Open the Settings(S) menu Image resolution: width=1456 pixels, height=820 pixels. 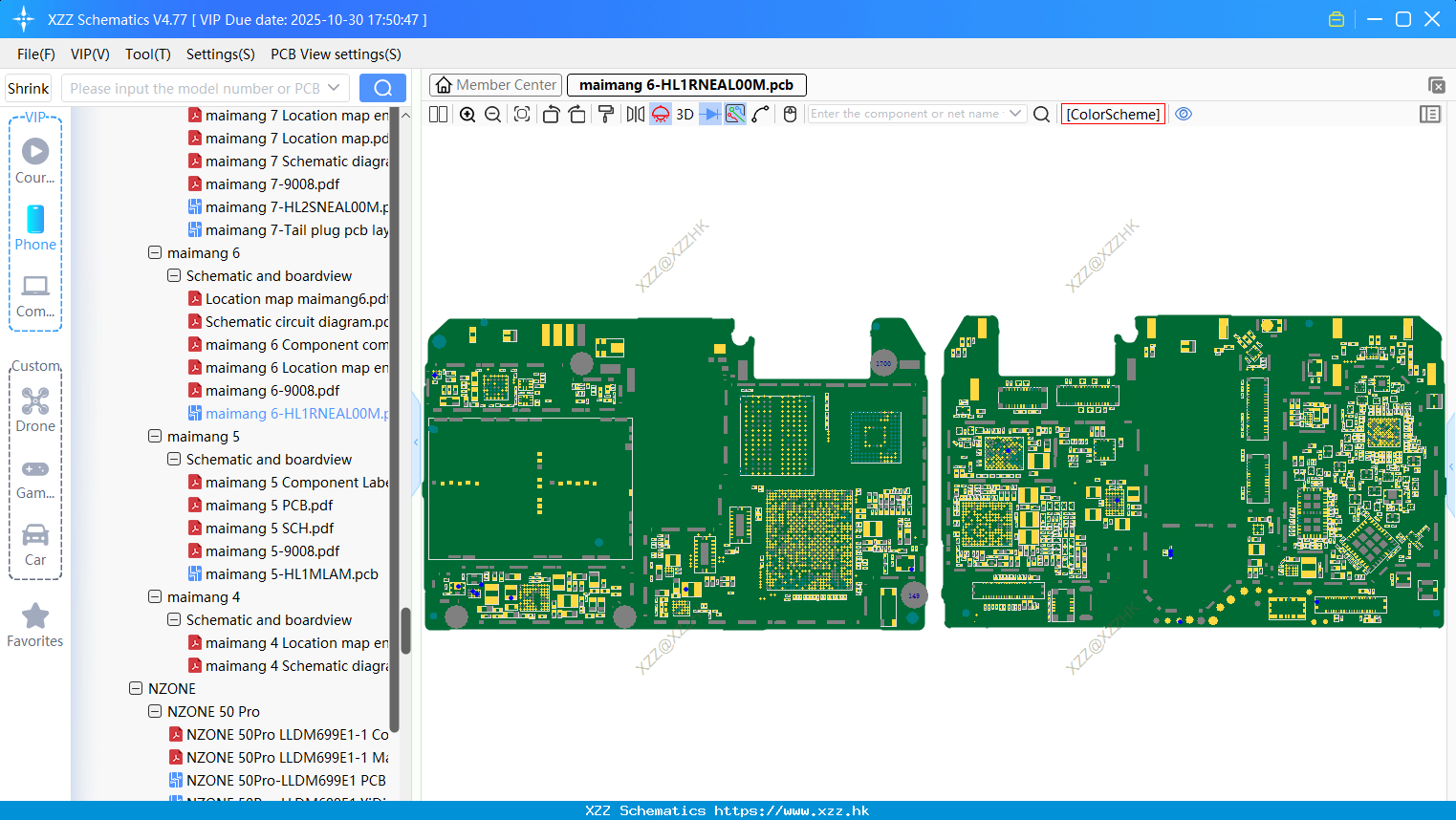pyautogui.click(x=221, y=54)
